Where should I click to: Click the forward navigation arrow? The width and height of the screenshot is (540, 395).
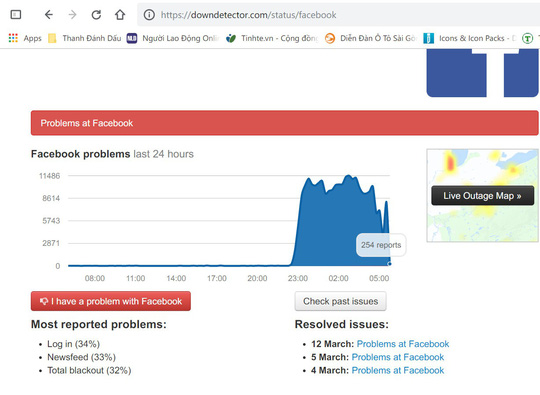point(72,14)
